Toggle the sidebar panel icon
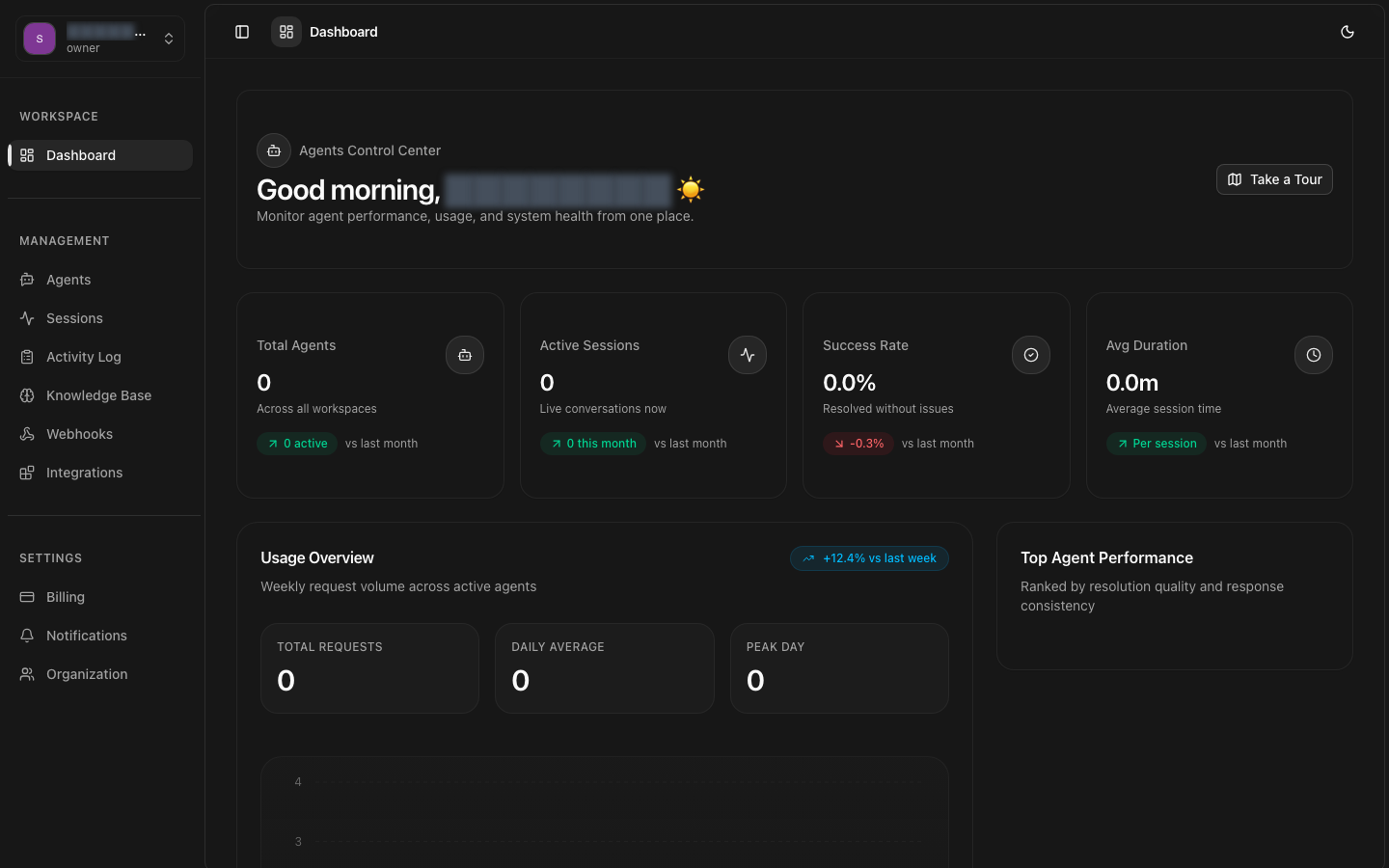The image size is (1389, 868). click(242, 32)
